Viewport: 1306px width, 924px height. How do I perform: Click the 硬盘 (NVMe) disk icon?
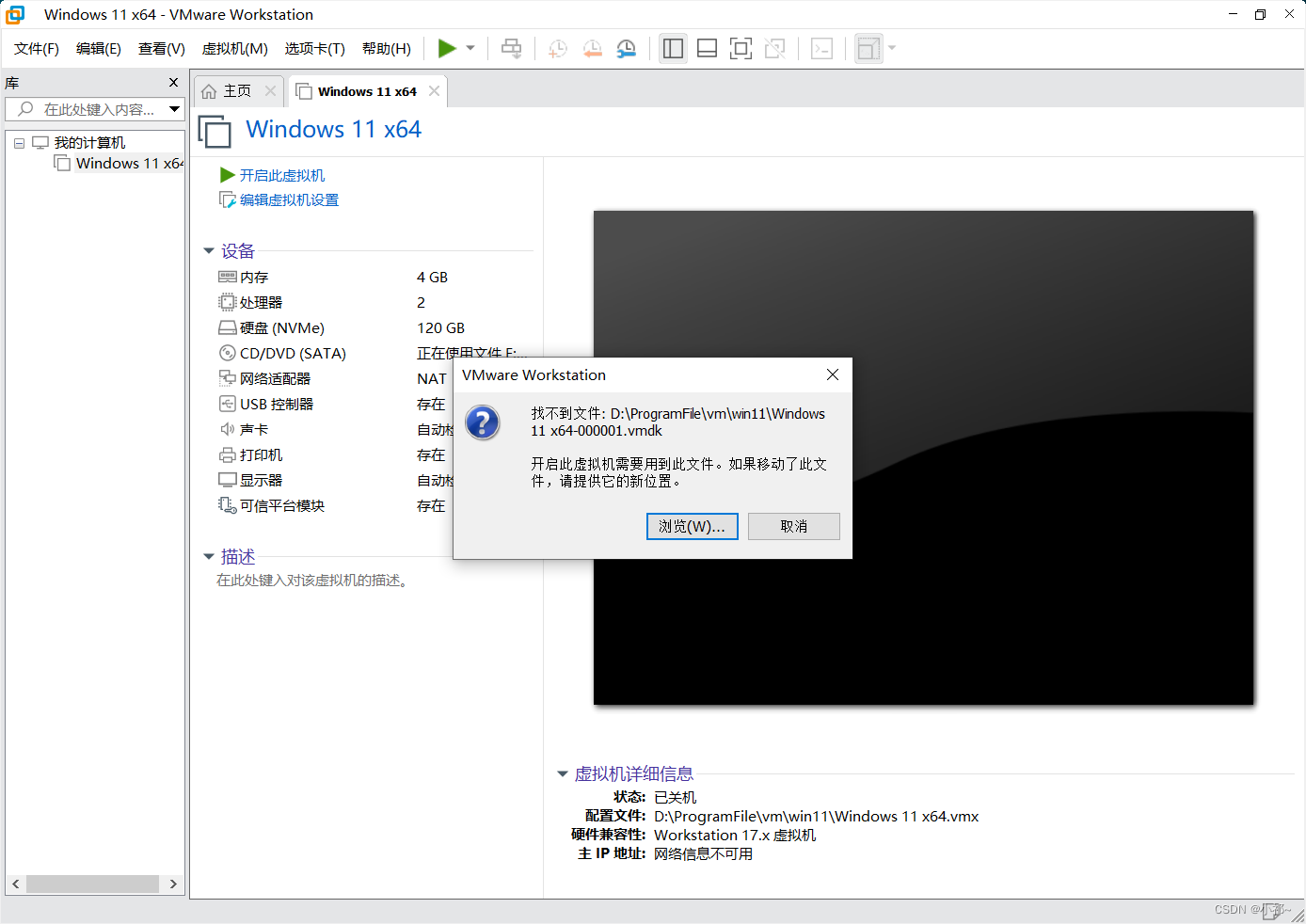(x=228, y=327)
